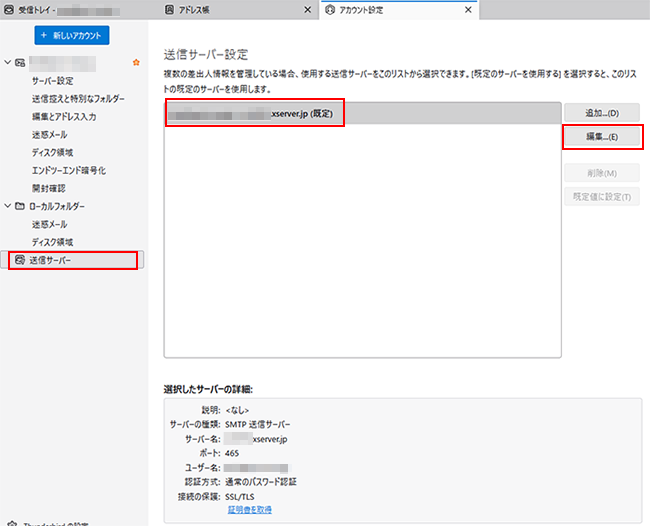Open 開封確認 settings
Screen dimensions: 650x526
click(x=49, y=188)
